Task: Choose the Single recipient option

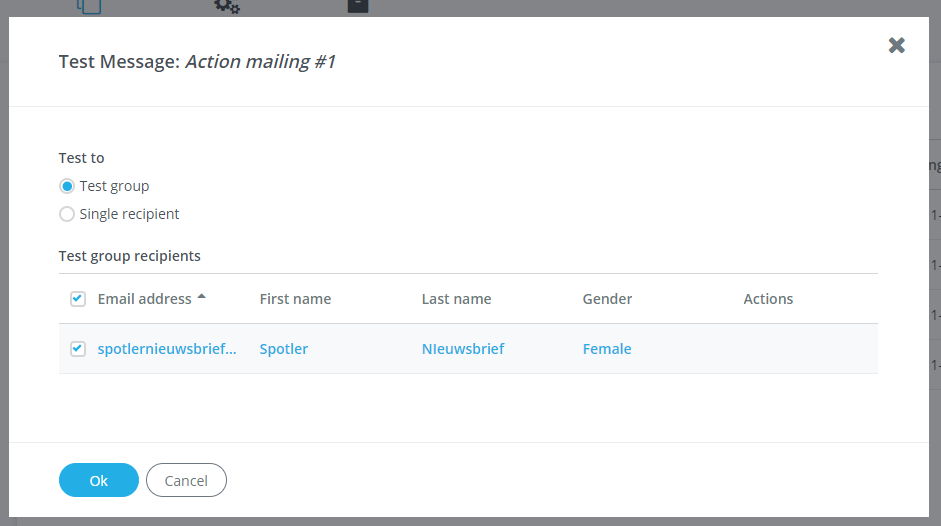Action: [67, 214]
